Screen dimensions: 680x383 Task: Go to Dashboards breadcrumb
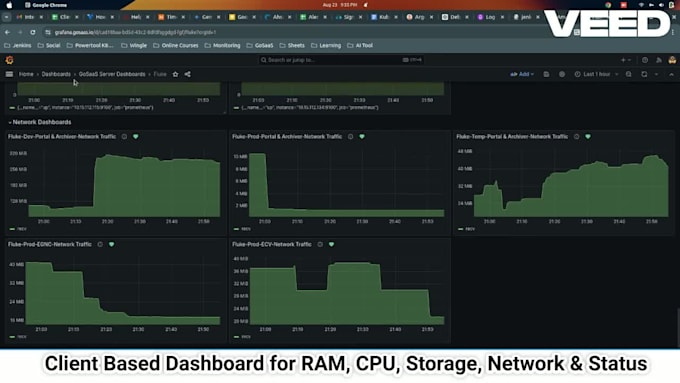56,74
